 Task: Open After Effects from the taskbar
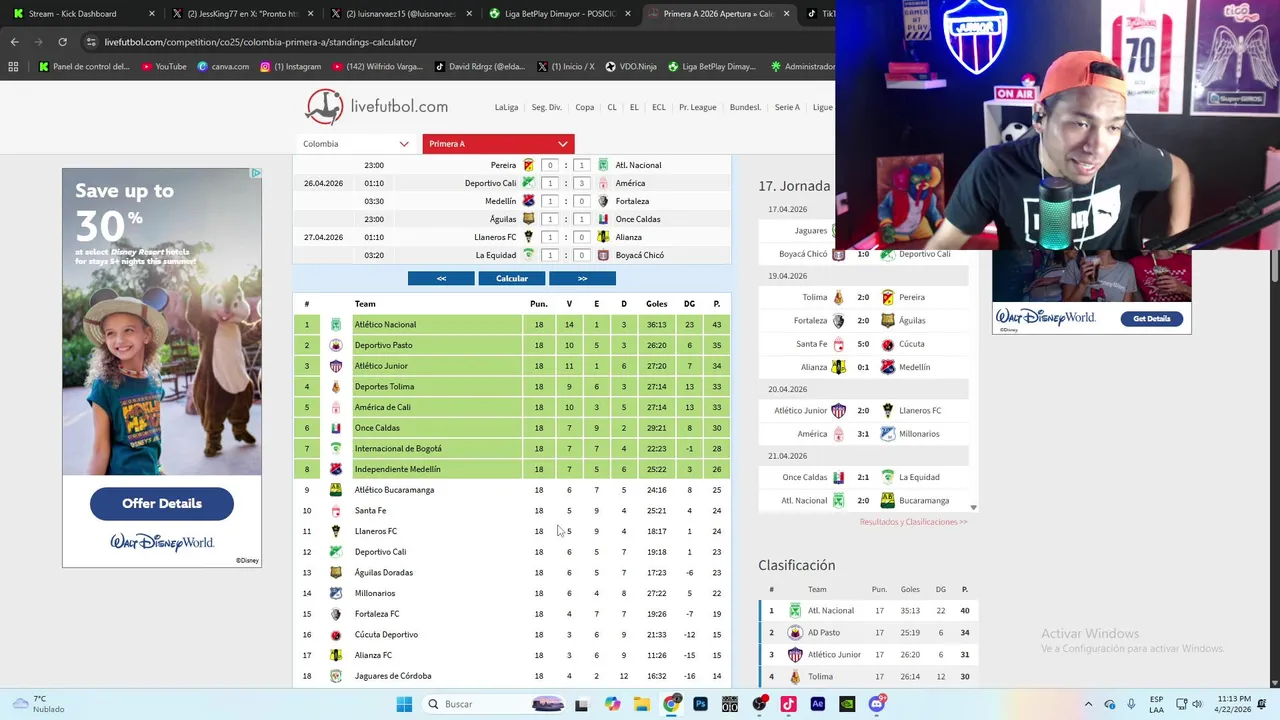click(817, 704)
